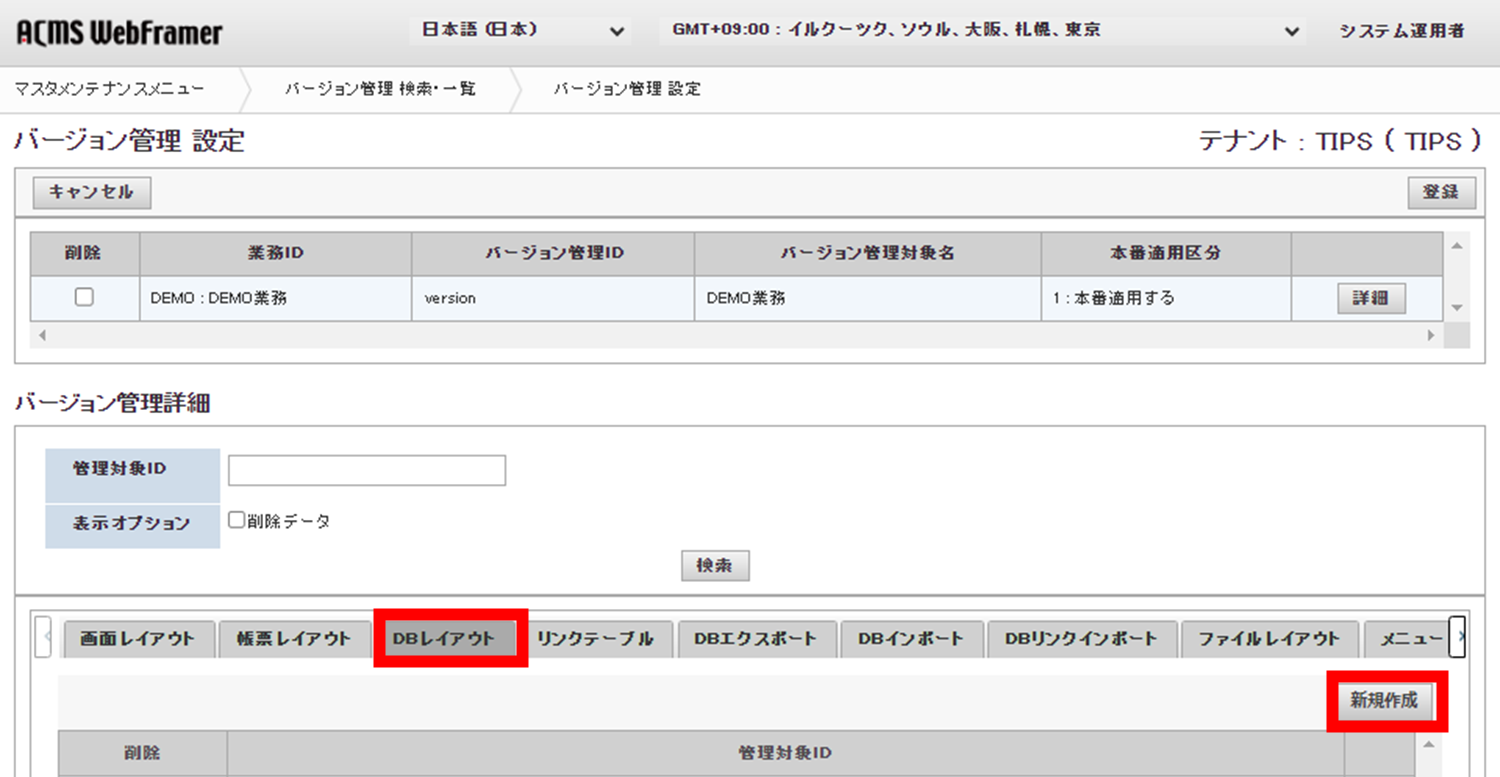Click inside the 管理対象ID input field

[x=366, y=470]
